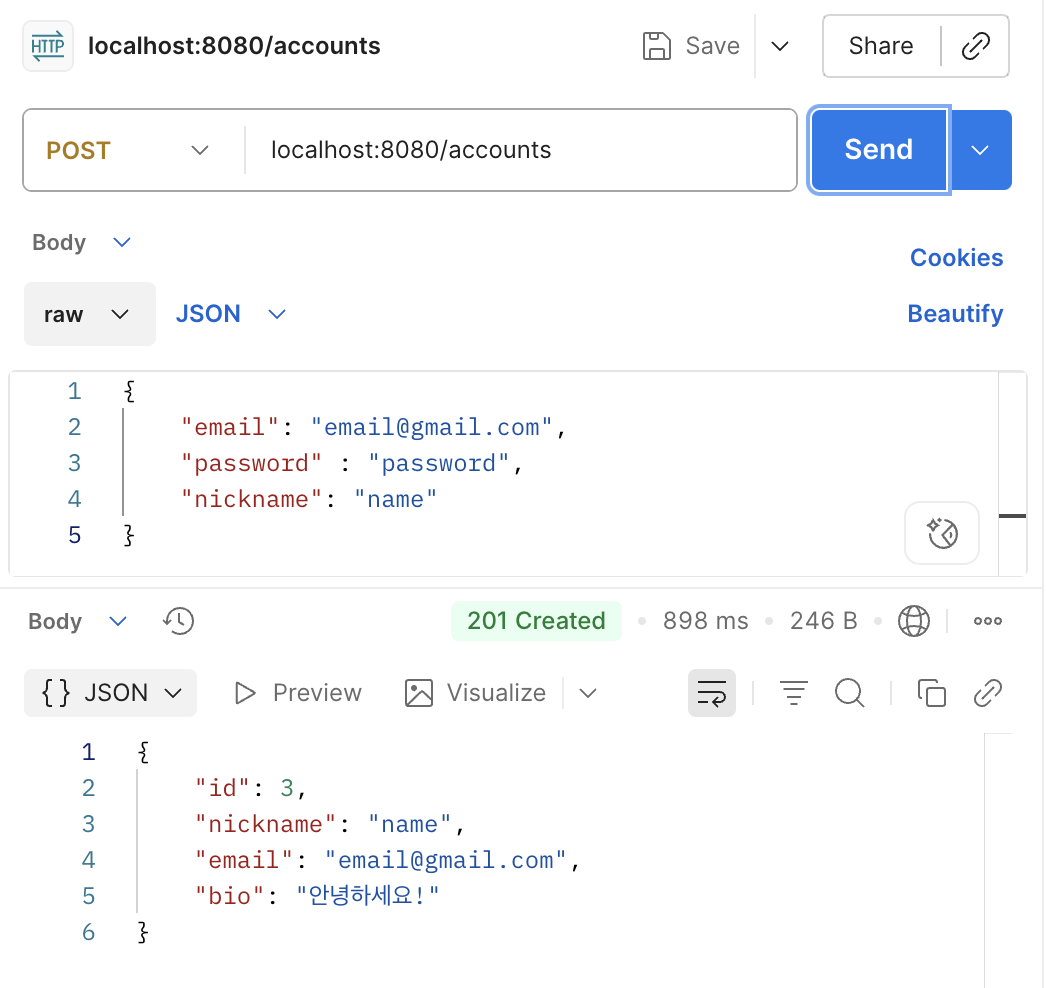Send the request with the Send button
1046x988 pixels.
point(879,149)
